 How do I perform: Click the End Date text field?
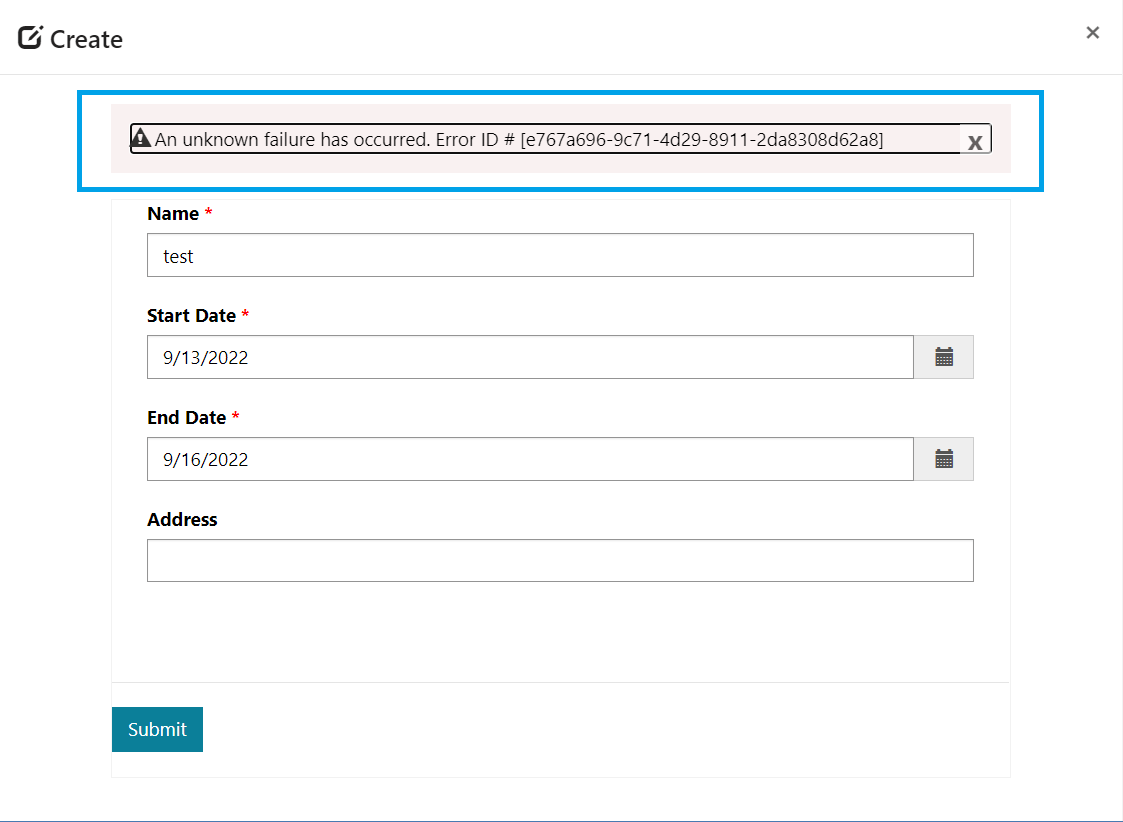[530, 459]
